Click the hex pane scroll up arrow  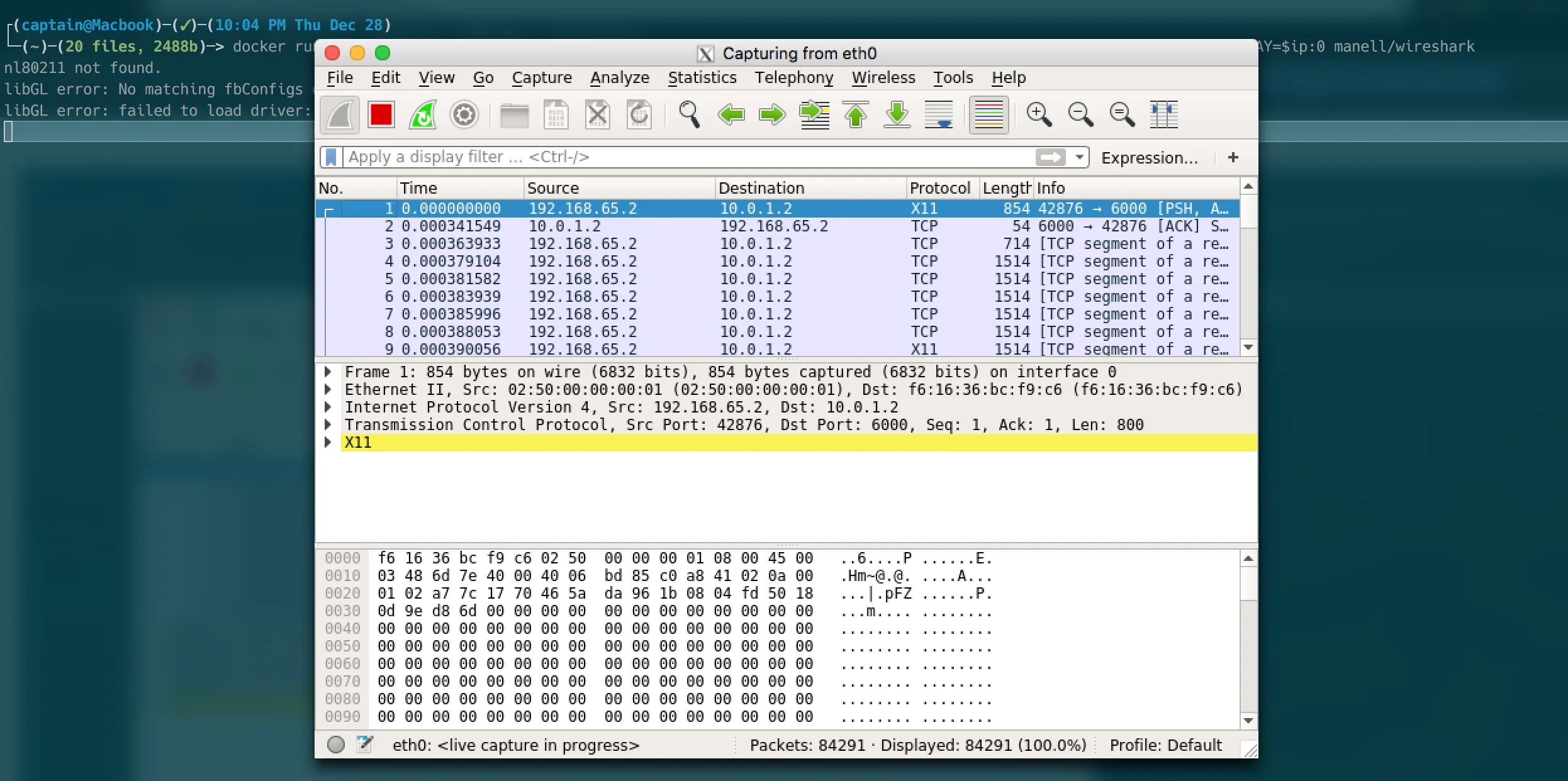click(x=1248, y=558)
